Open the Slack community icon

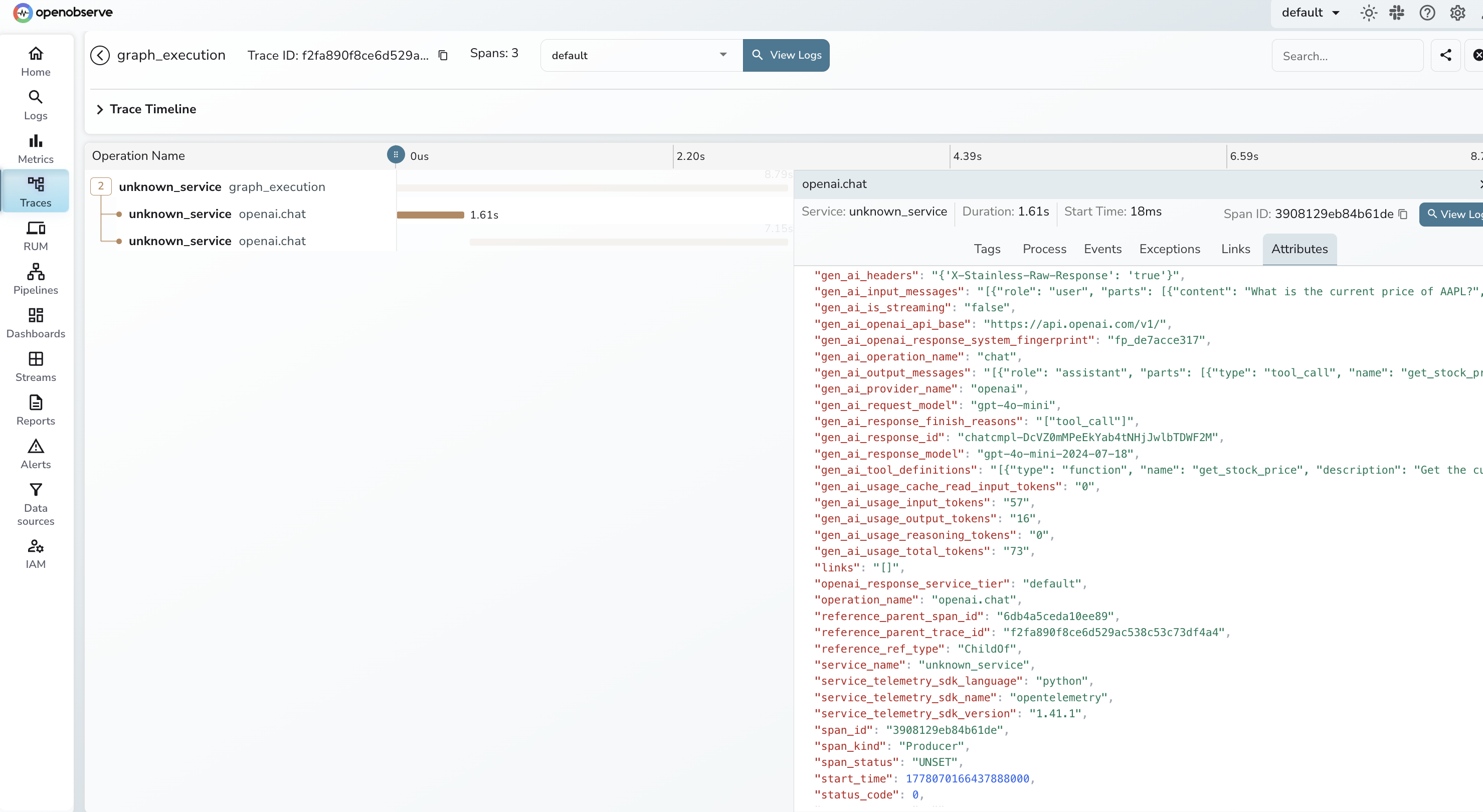pyautogui.click(x=1397, y=13)
